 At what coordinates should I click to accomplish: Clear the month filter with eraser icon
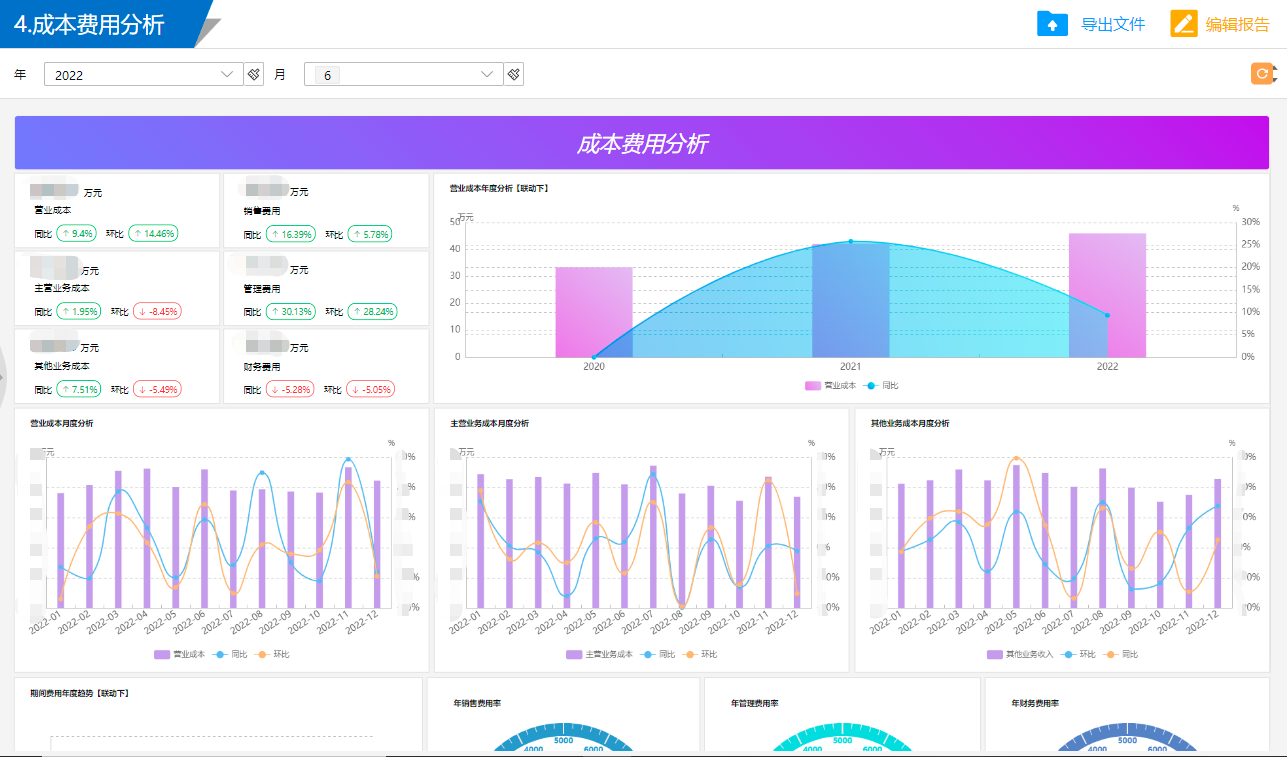(x=514, y=74)
